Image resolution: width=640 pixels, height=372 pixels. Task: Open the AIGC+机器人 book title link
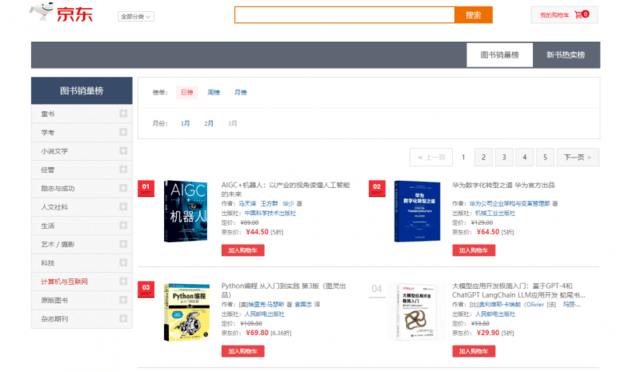(x=286, y=189)
